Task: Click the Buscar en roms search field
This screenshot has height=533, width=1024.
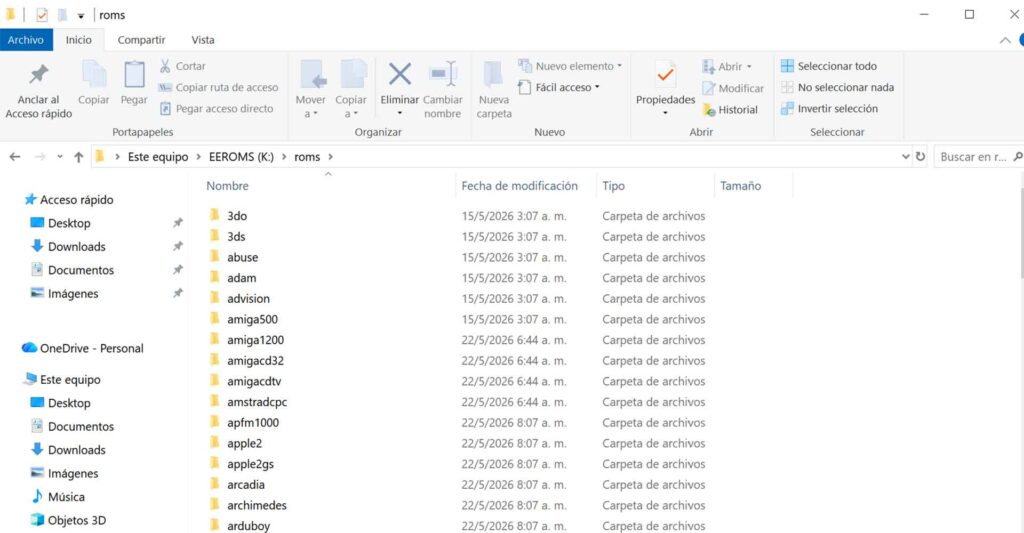Action: [978, 157]
